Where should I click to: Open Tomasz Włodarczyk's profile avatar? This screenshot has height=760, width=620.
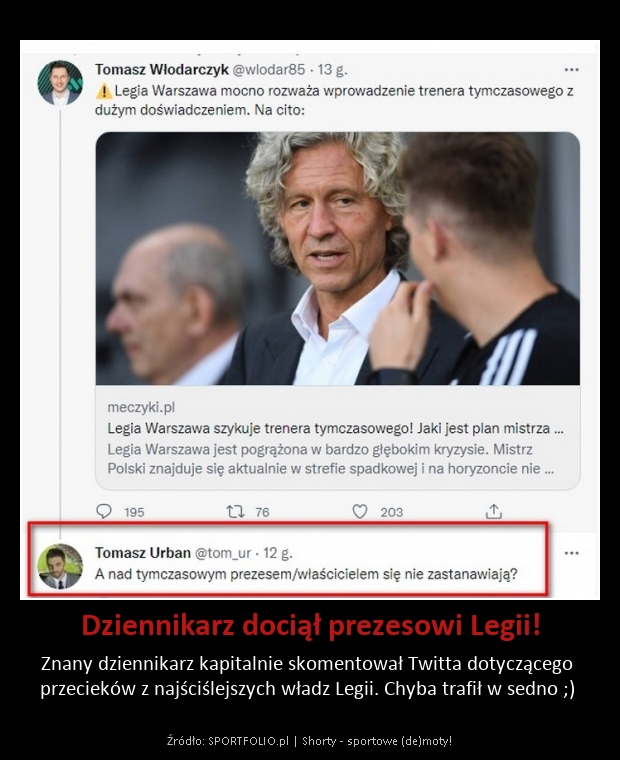click(60, 83)
